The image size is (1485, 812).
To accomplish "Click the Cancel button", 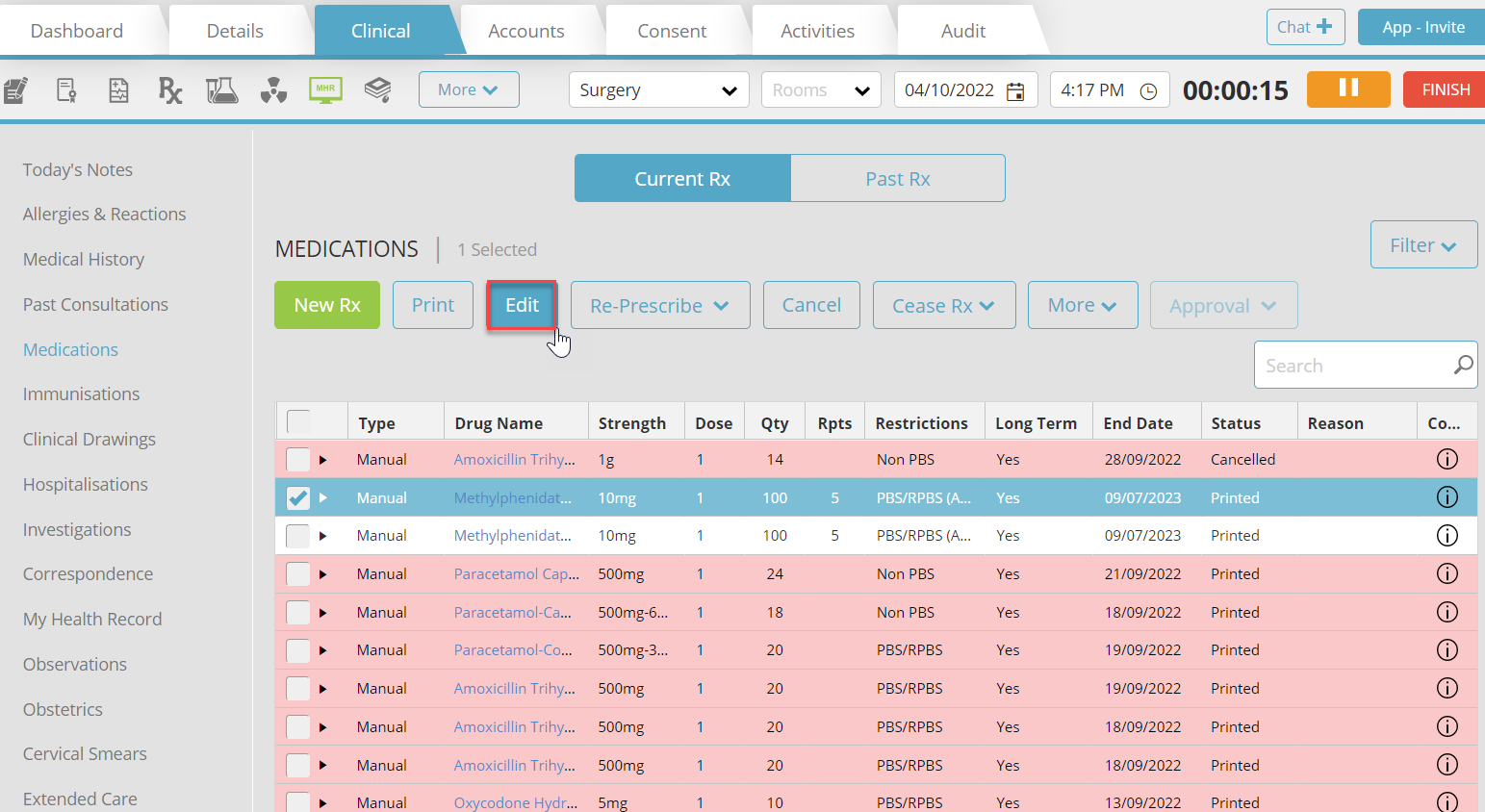I will [x=811, y=305].
